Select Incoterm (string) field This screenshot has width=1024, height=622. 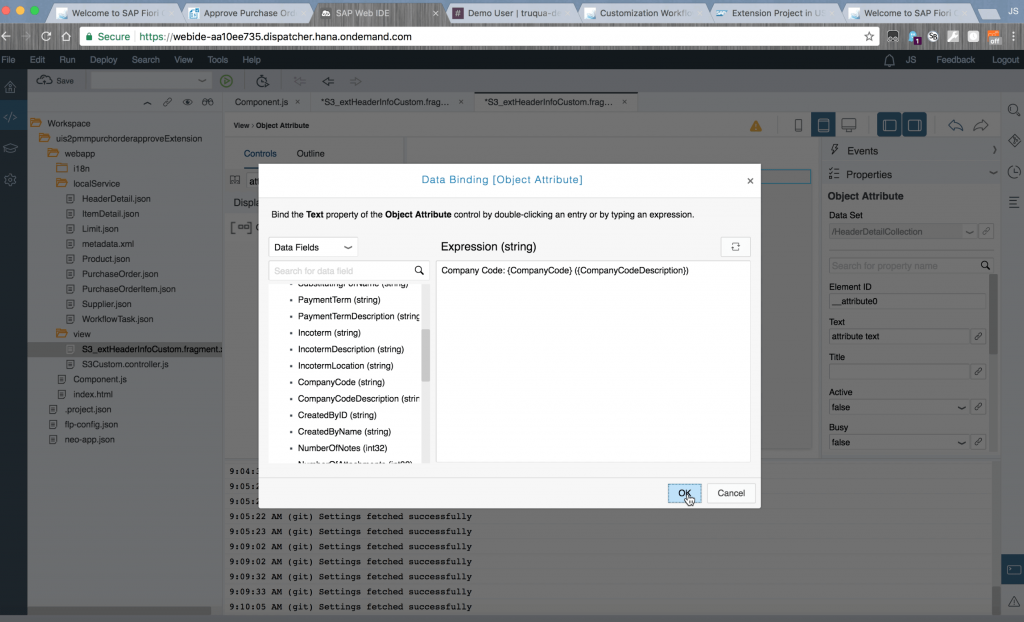point(329,333)
